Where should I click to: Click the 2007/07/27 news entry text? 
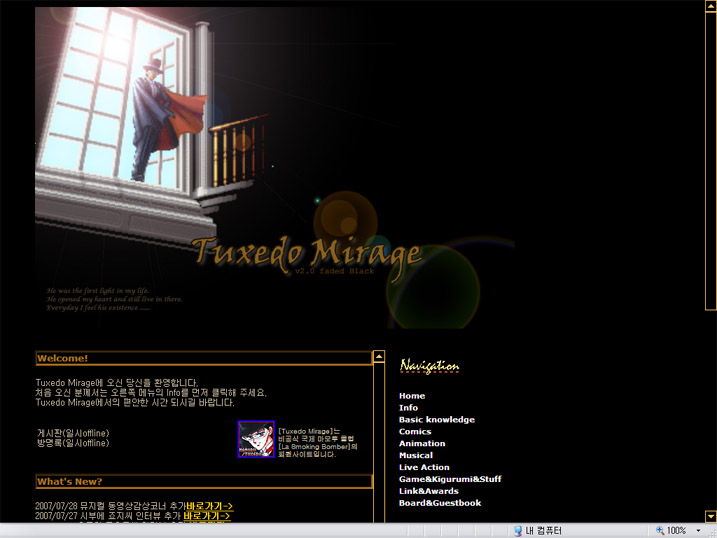point(109,516)
